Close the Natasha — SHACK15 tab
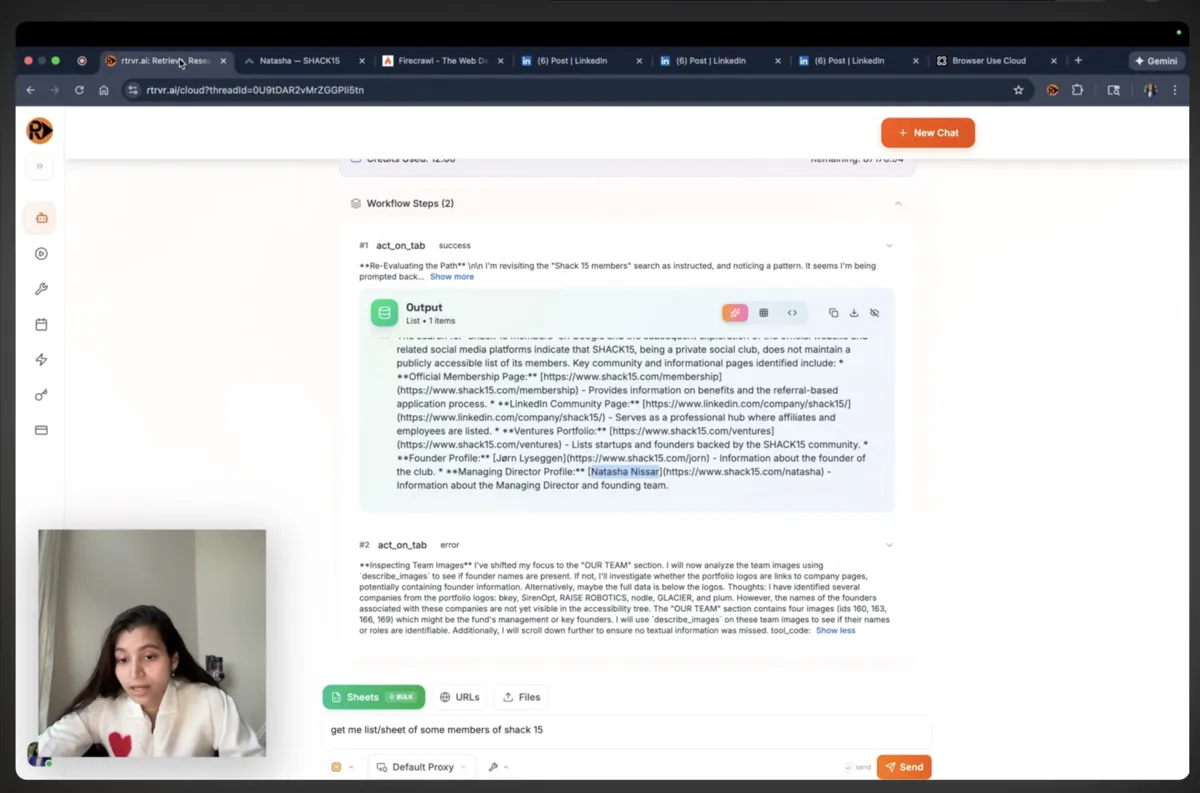 [x=361, y=61]
